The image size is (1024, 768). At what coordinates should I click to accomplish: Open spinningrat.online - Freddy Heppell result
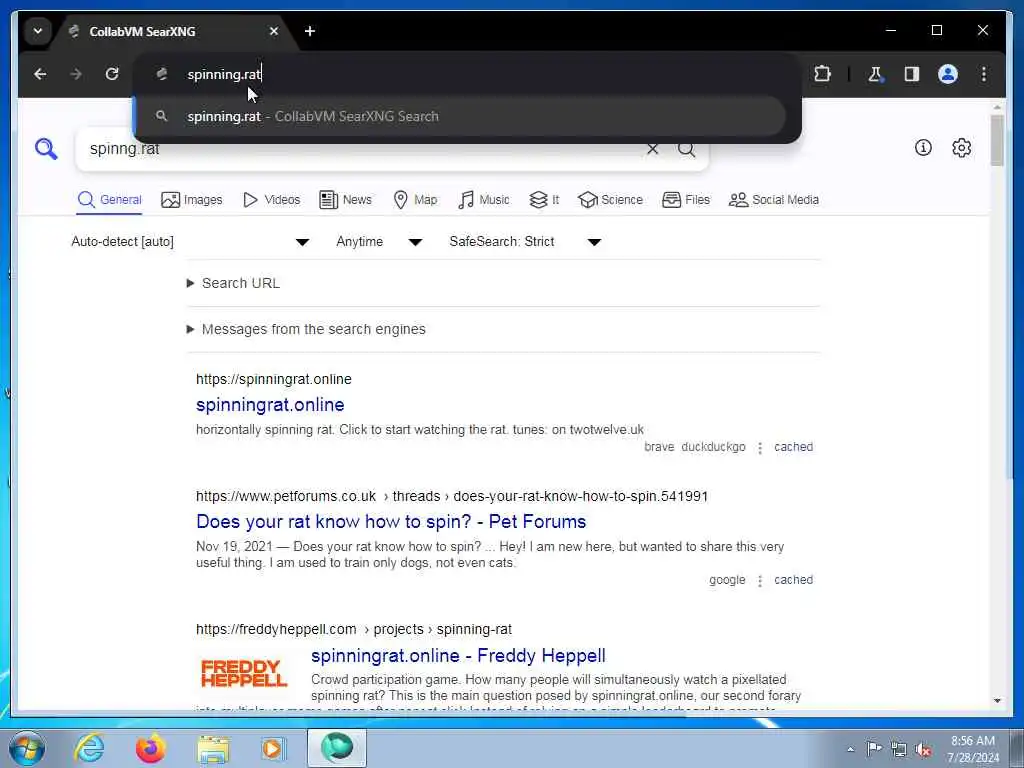[x=458, y=656]
